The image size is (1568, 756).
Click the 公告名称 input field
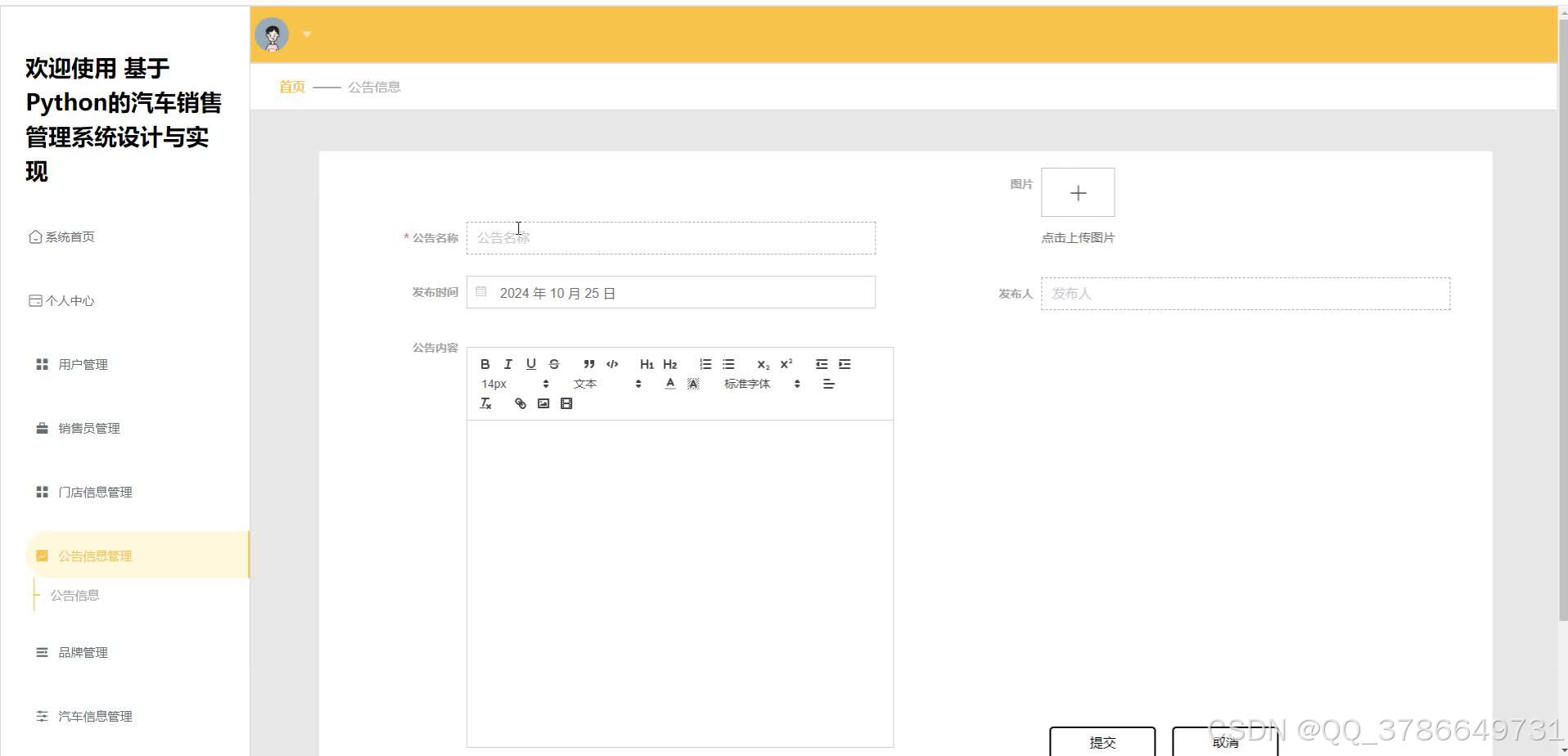[x=671, y=237]
